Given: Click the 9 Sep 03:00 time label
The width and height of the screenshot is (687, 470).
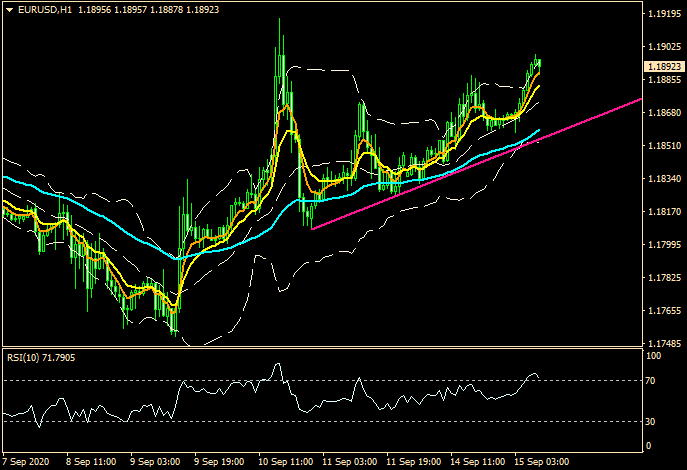Looking at the screenshot, I should [x=154, y=462].
